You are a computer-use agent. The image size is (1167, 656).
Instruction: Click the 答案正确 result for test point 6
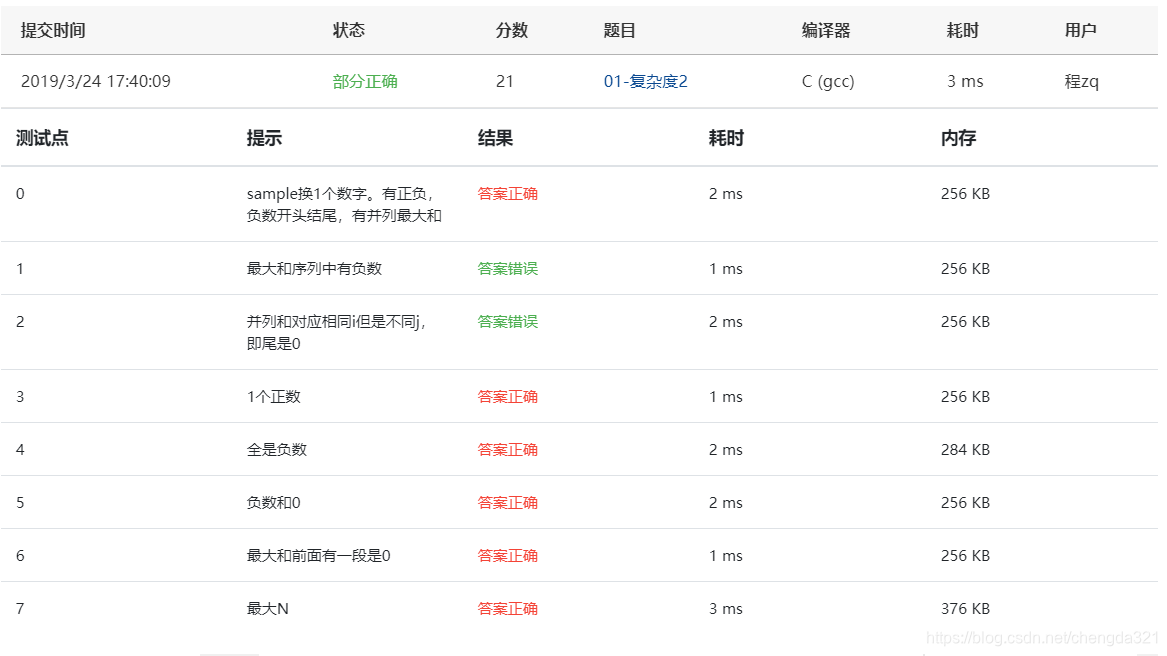click(x=508, y=555)
